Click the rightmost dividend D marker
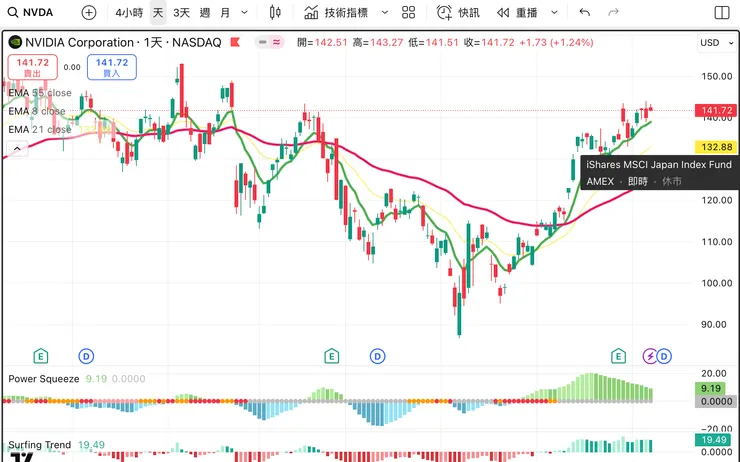This screenshot has width=740, height=462. [x=664, y=356]
